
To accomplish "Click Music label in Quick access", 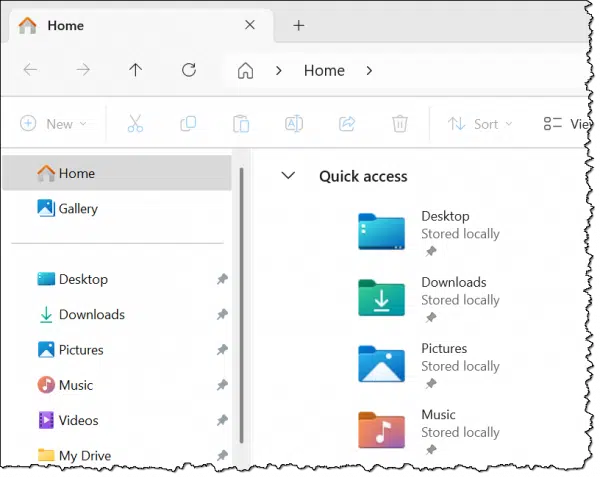I will (439, 414).
